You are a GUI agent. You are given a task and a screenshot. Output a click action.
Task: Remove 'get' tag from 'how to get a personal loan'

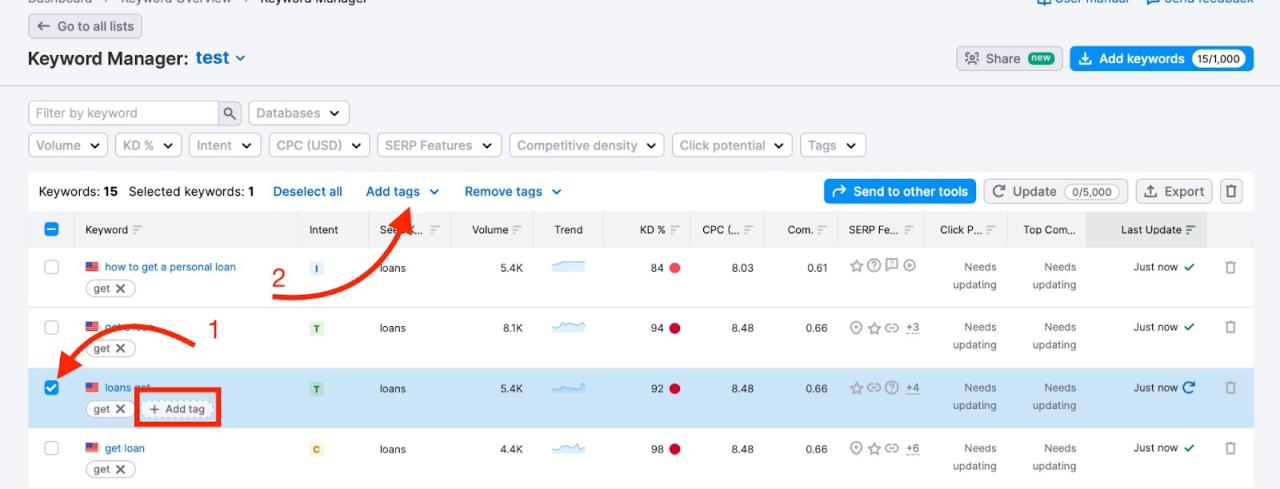(x=120, y=288)
